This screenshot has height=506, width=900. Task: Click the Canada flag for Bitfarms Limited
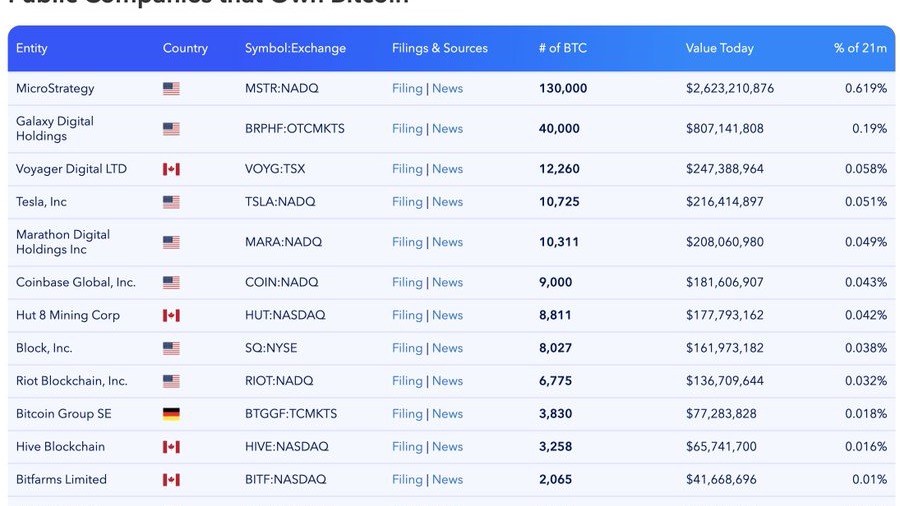click(171, 480)
